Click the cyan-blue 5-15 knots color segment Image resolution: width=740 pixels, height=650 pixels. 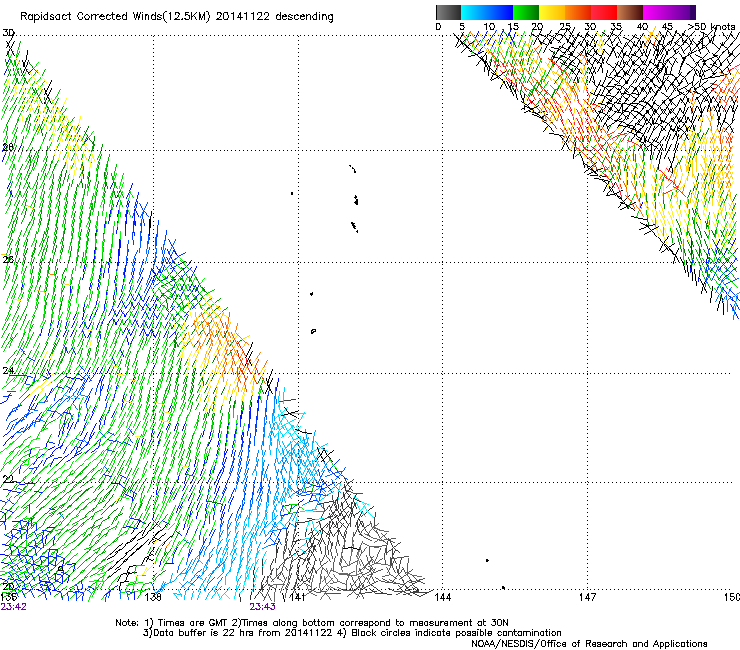tap(487, 12)
